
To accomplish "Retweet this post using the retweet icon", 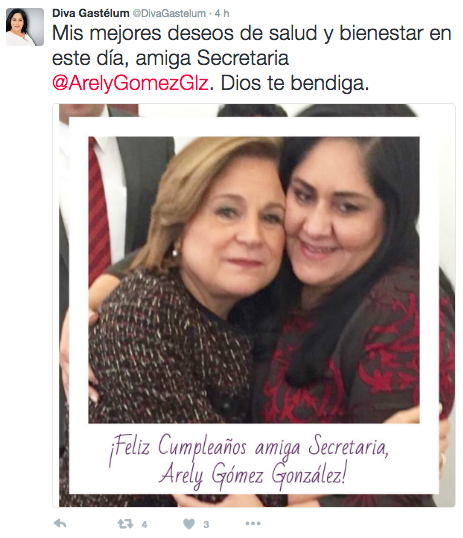I will [125, 524].
